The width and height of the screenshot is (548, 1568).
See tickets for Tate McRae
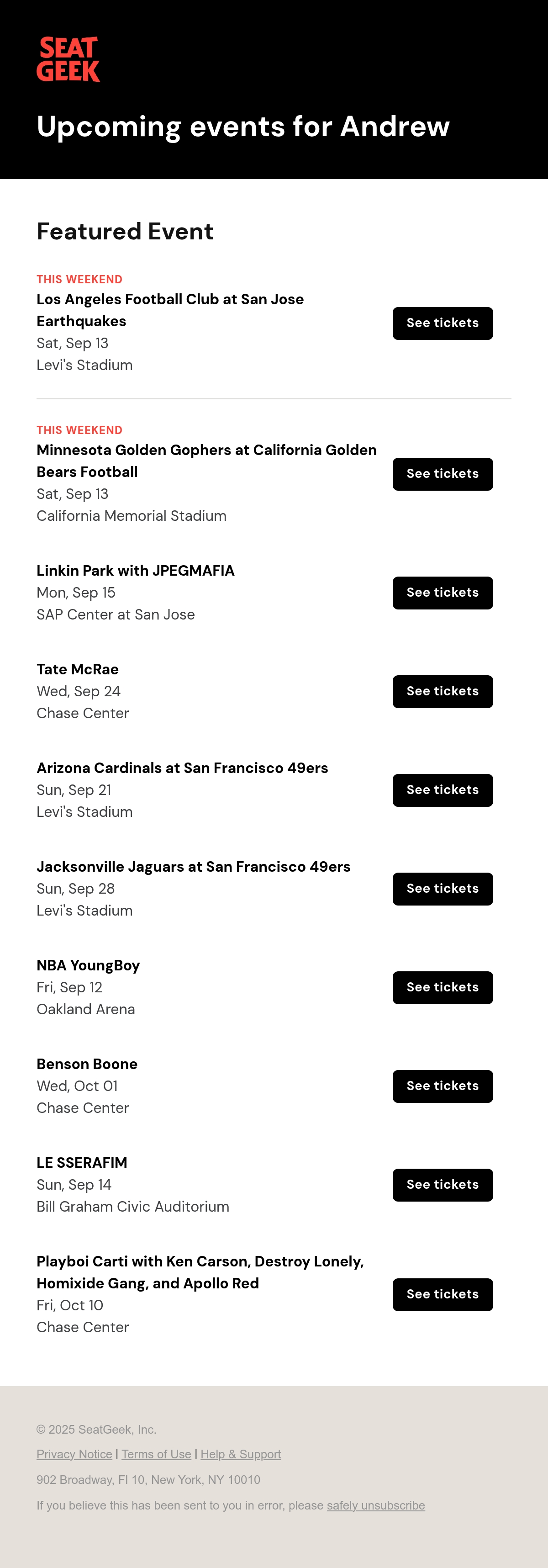coord(442,691)
